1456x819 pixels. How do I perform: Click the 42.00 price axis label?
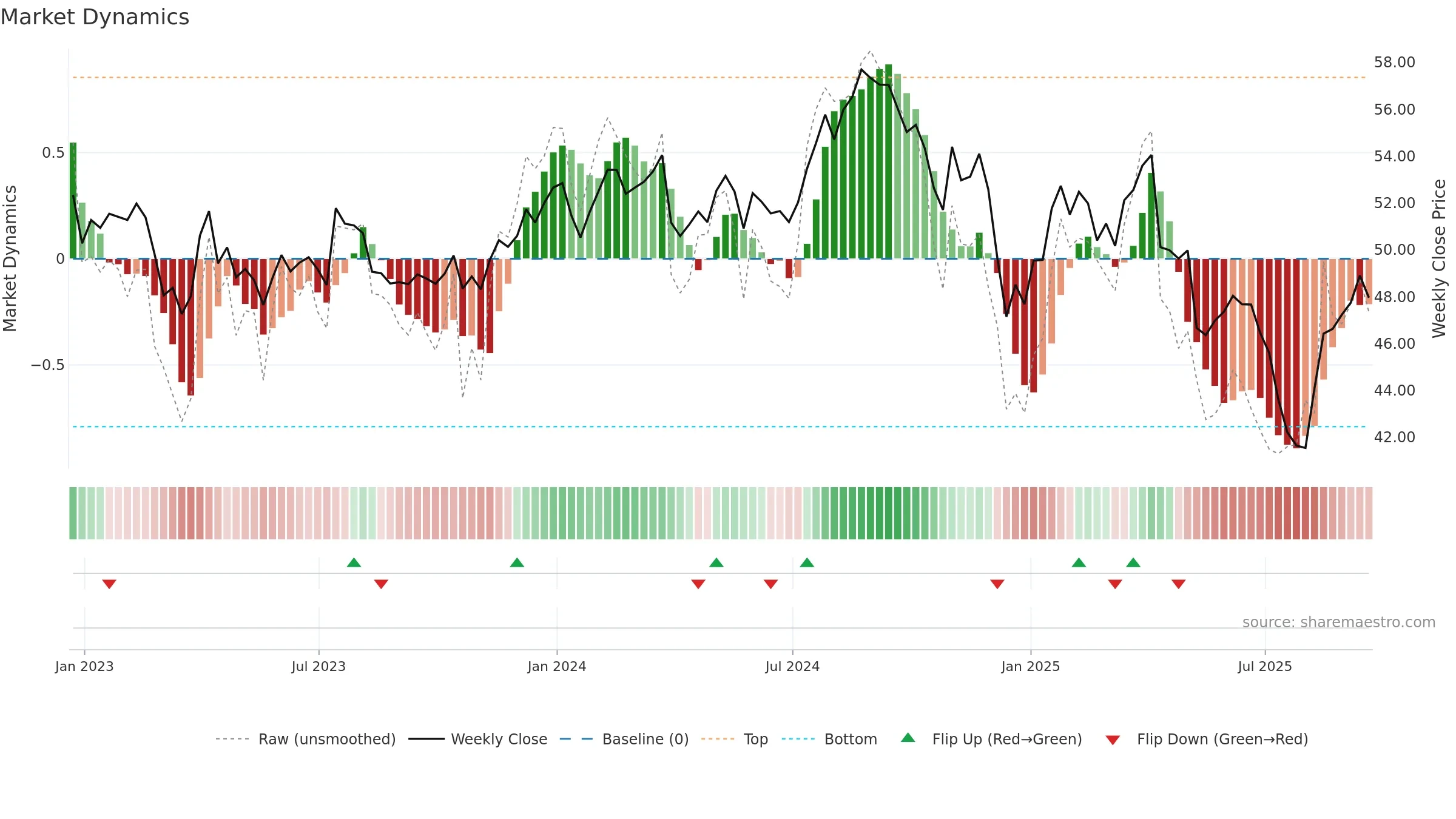click(x=1395, y=437)
